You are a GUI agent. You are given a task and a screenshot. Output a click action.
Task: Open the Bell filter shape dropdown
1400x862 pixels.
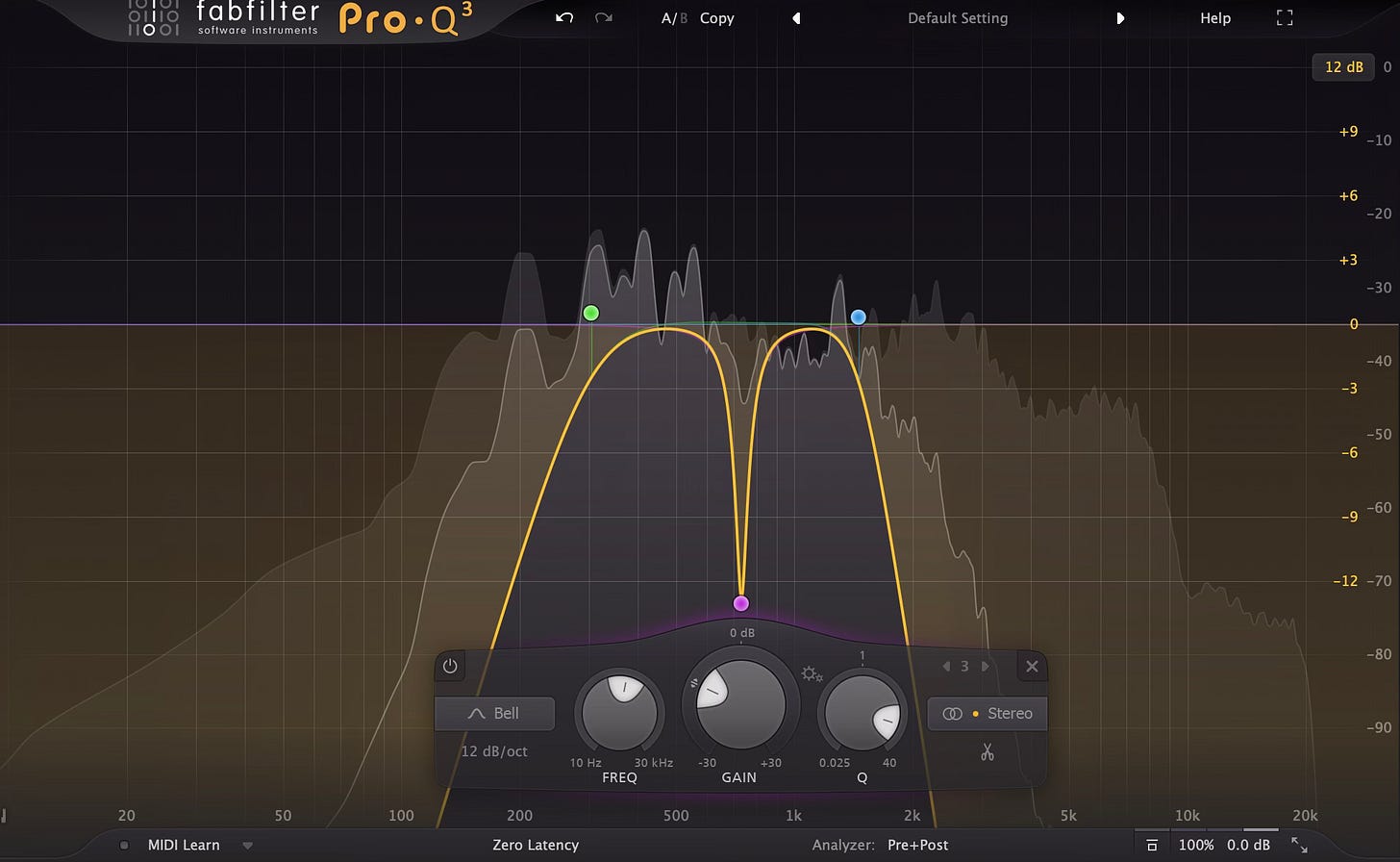click(495, 714)
